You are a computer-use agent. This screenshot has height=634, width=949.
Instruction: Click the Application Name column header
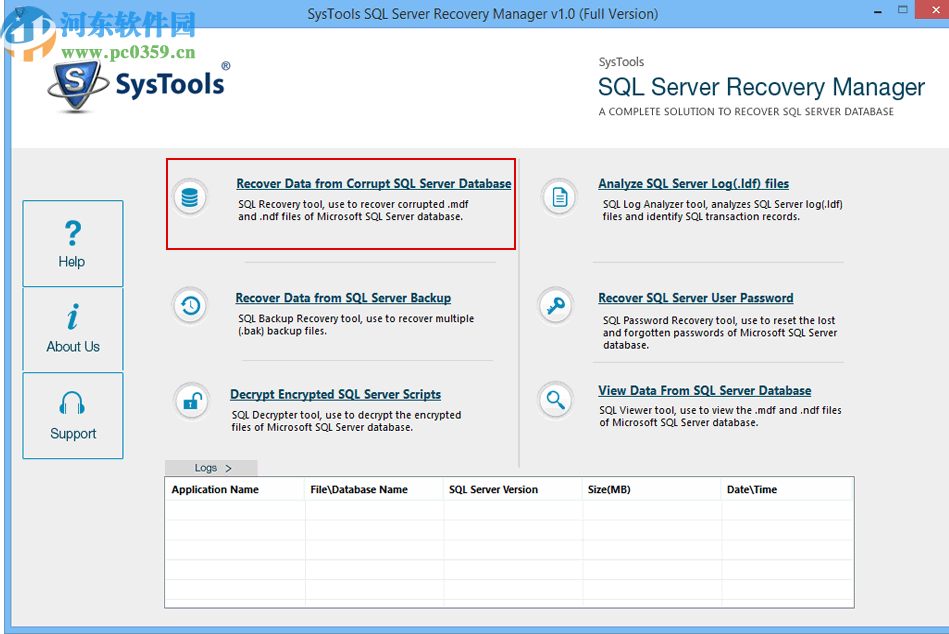pos(214,489)
